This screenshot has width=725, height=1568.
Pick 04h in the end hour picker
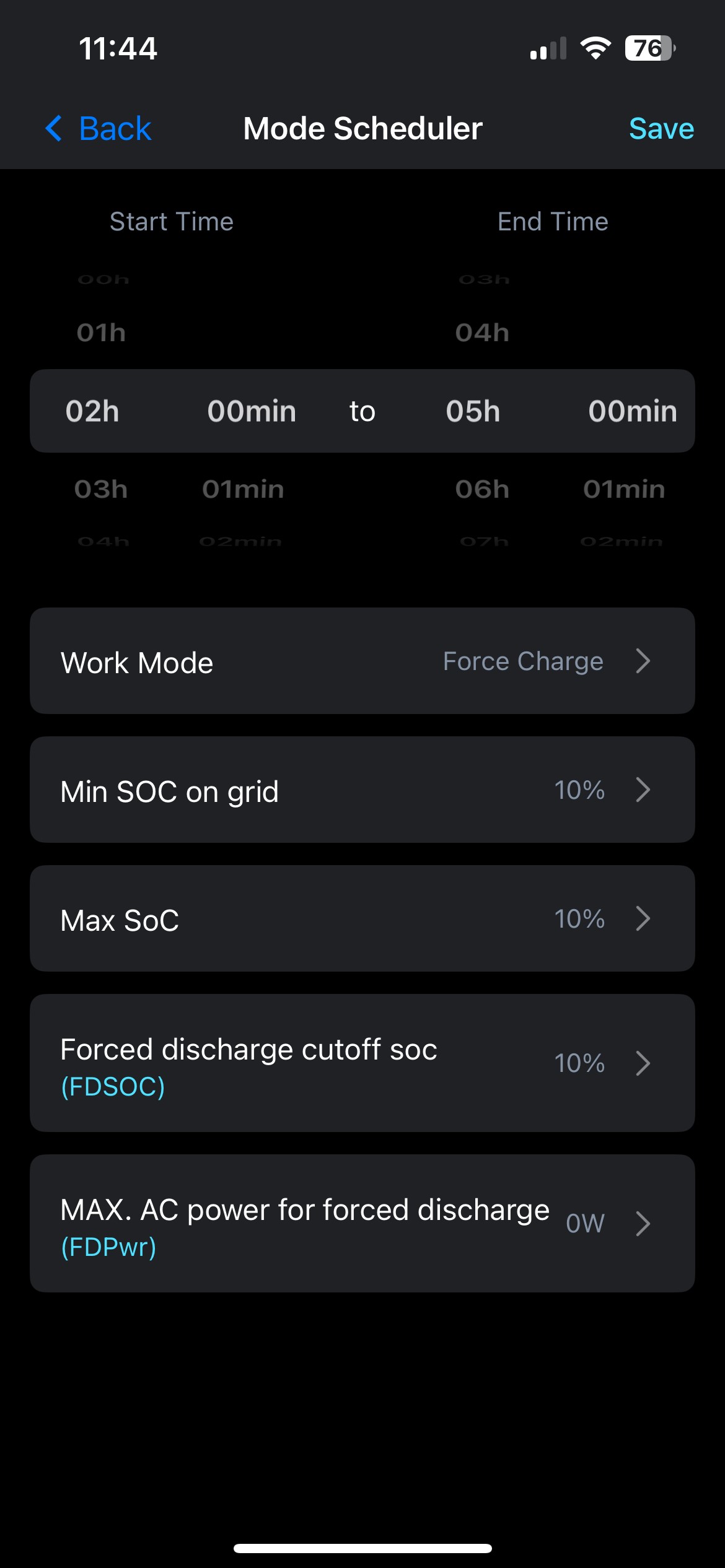[x=482, y=333]
